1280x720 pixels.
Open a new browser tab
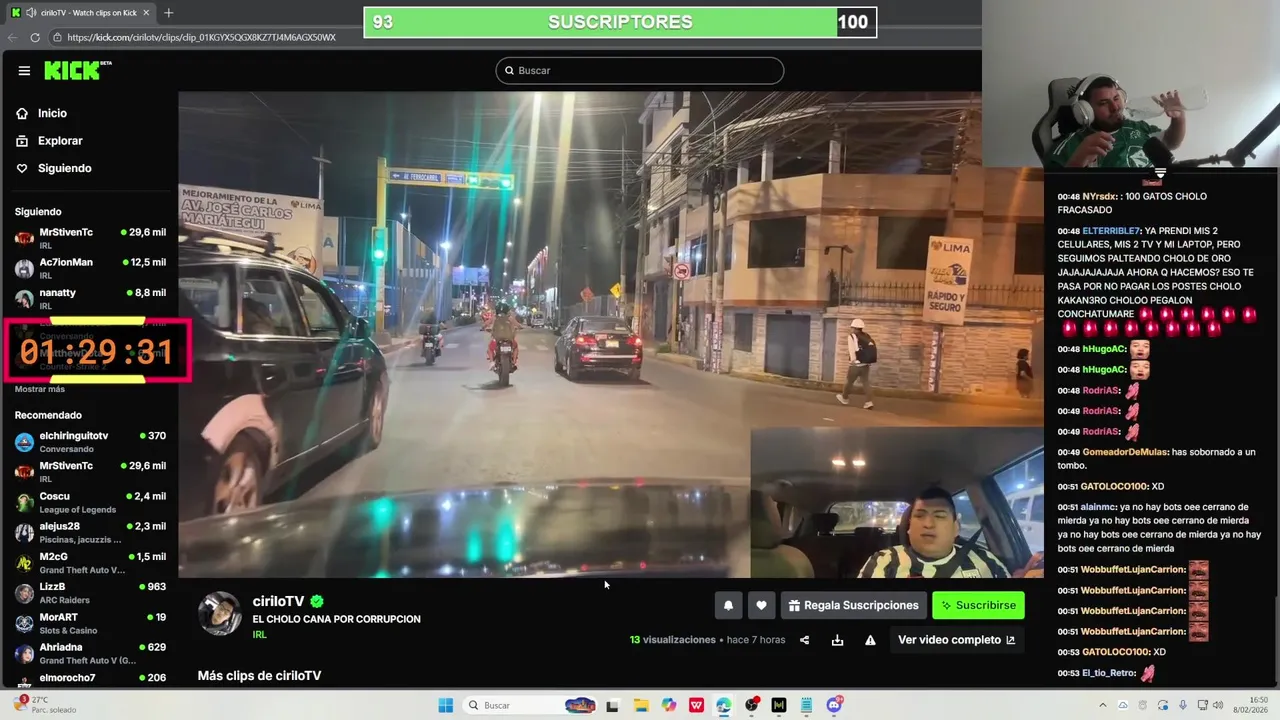pos(168,13)
